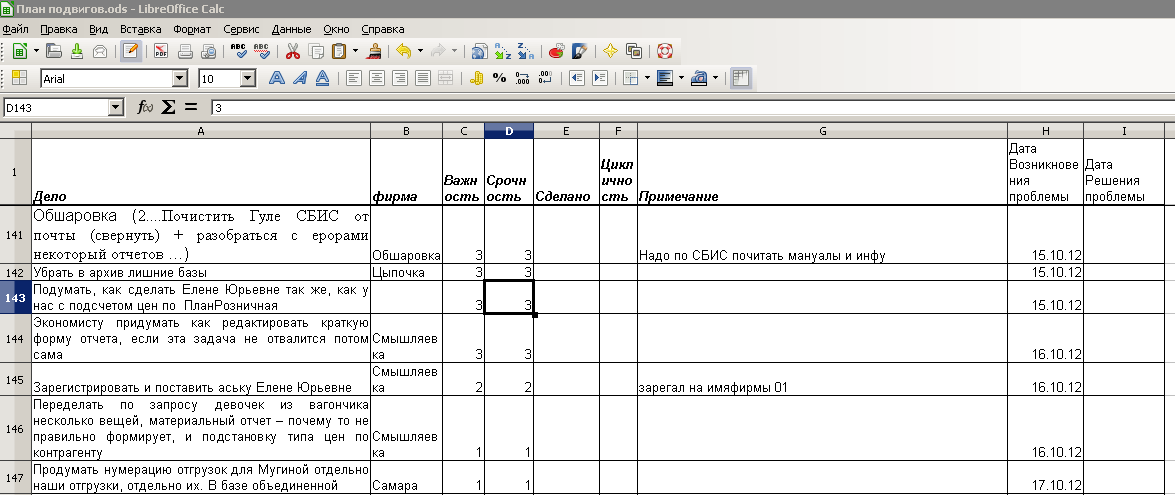This screenshot has width=1175, height=495.
Task: Open font size dropdown
Action: coord(248,79)
